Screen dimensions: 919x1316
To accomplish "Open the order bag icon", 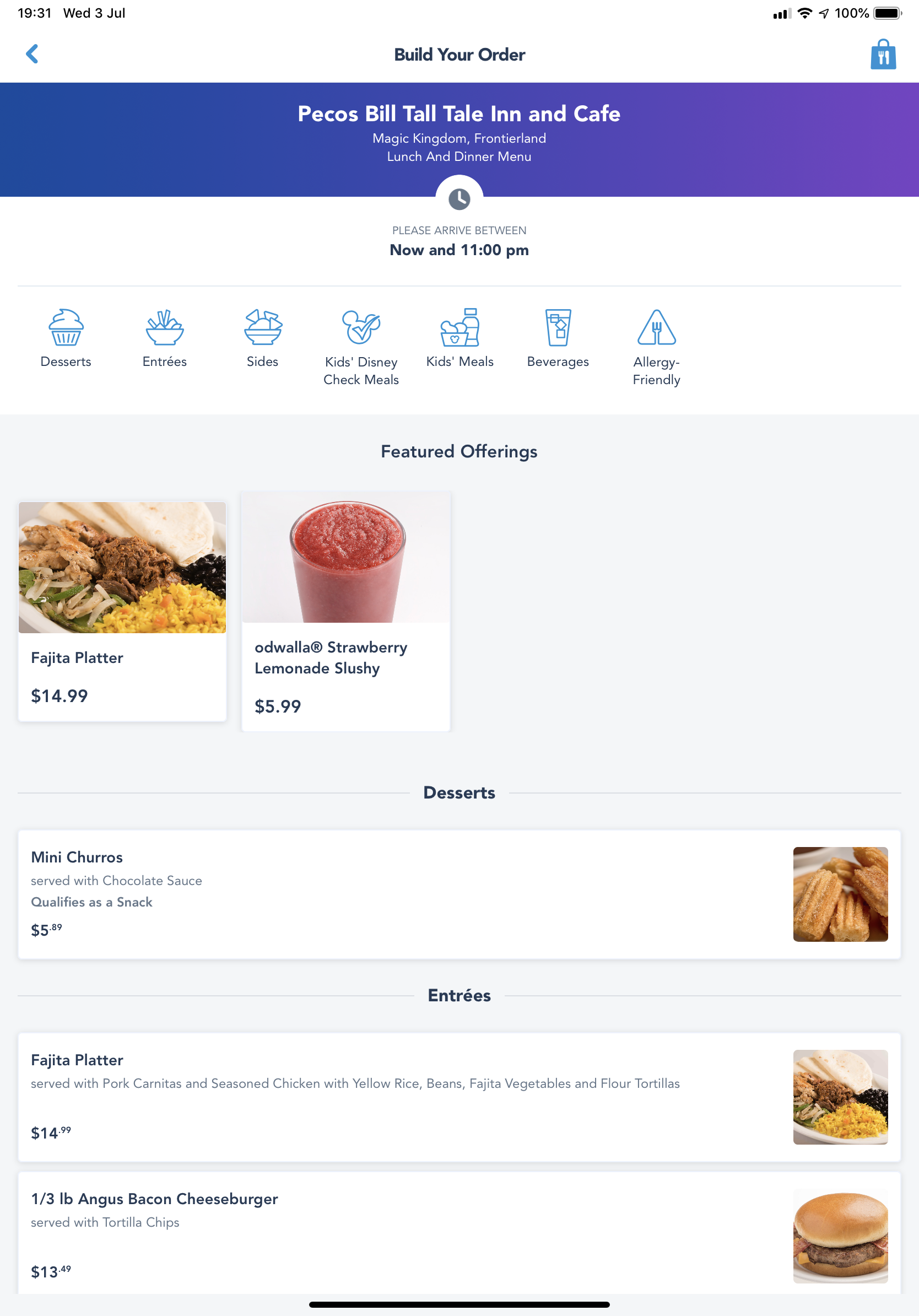I will click(883, 54).
